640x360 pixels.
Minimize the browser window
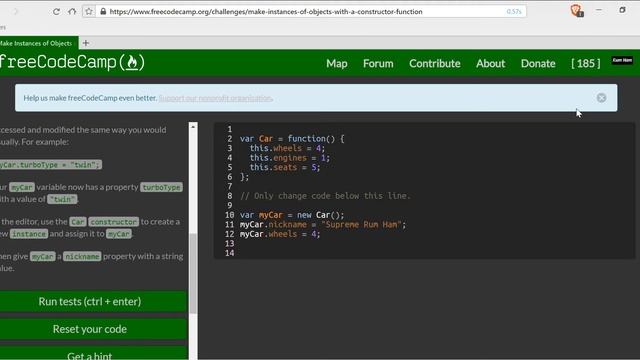click(599, 10)
